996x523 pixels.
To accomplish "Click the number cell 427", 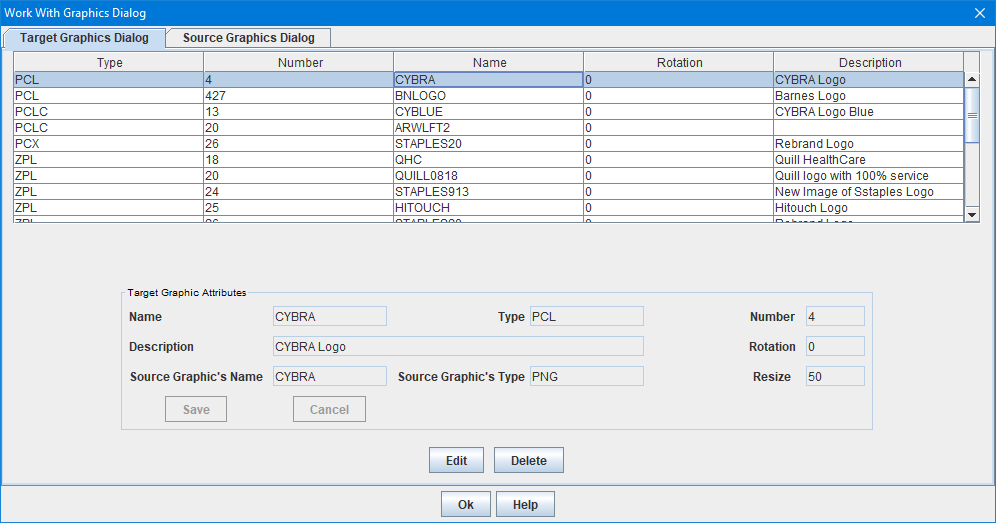I will pos(299,96).
